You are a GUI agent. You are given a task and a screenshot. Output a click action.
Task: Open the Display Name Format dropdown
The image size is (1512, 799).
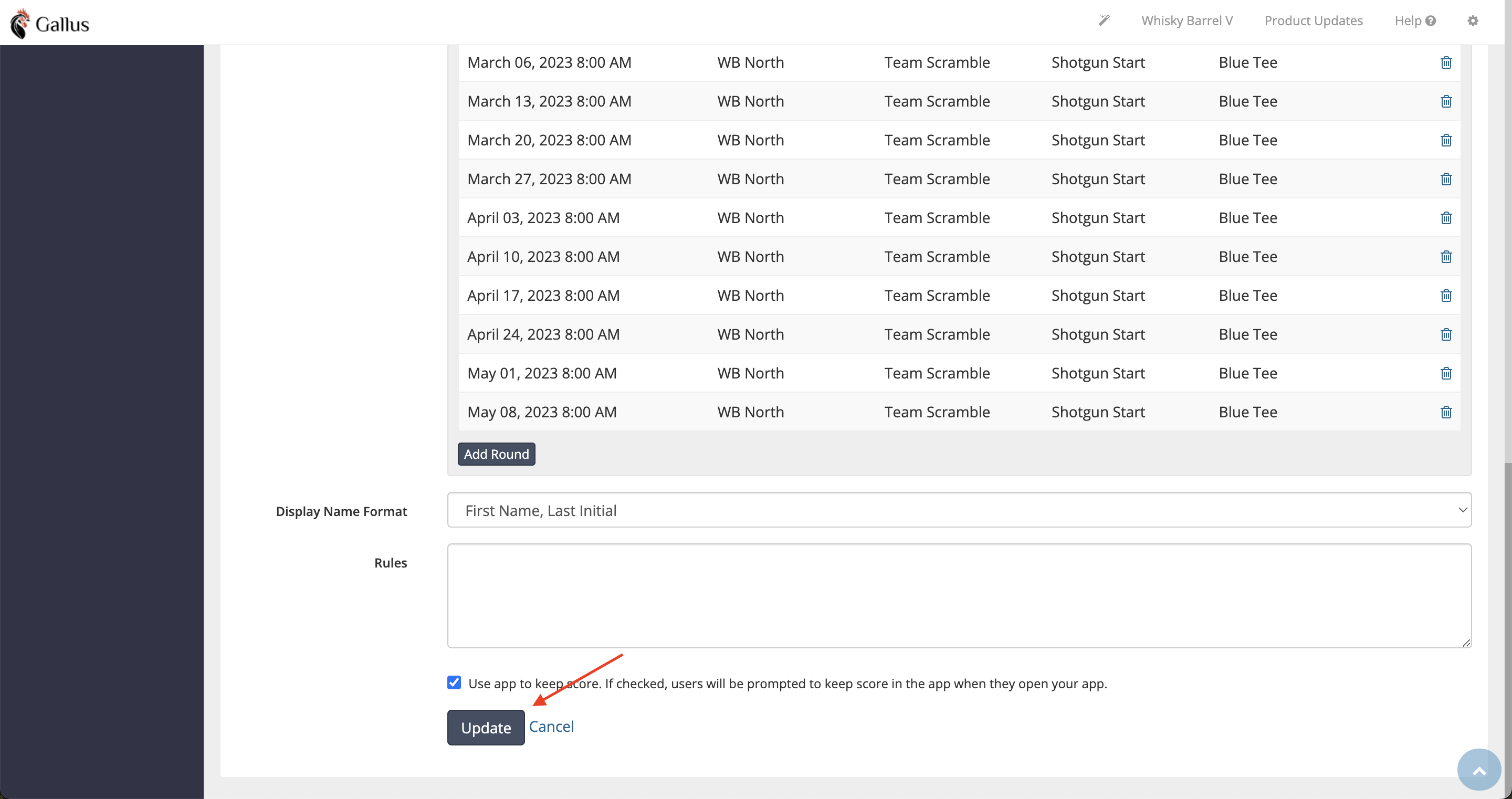click(x=959, y=510)
